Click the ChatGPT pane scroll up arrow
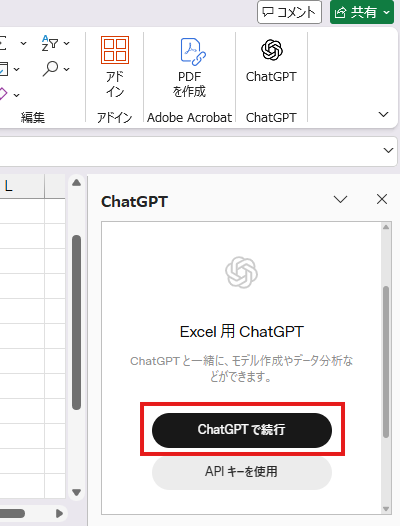Viewport: 400px width, 526px height. pos(386,227)
